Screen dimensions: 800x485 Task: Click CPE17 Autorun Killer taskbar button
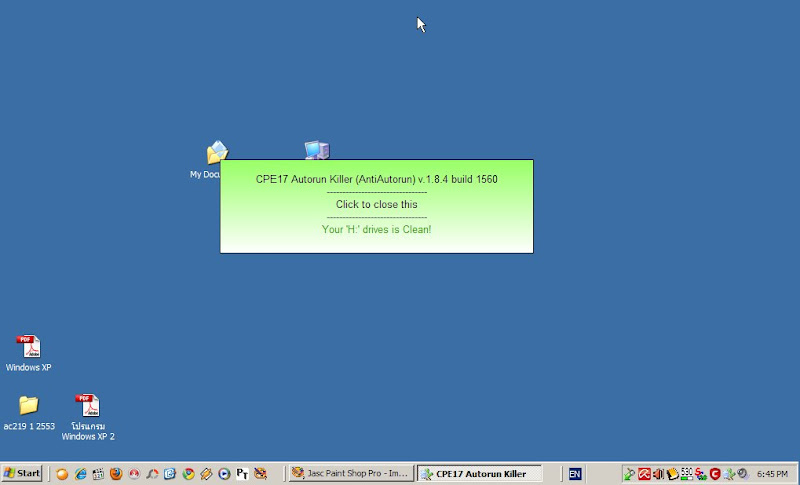click(479, 474)
